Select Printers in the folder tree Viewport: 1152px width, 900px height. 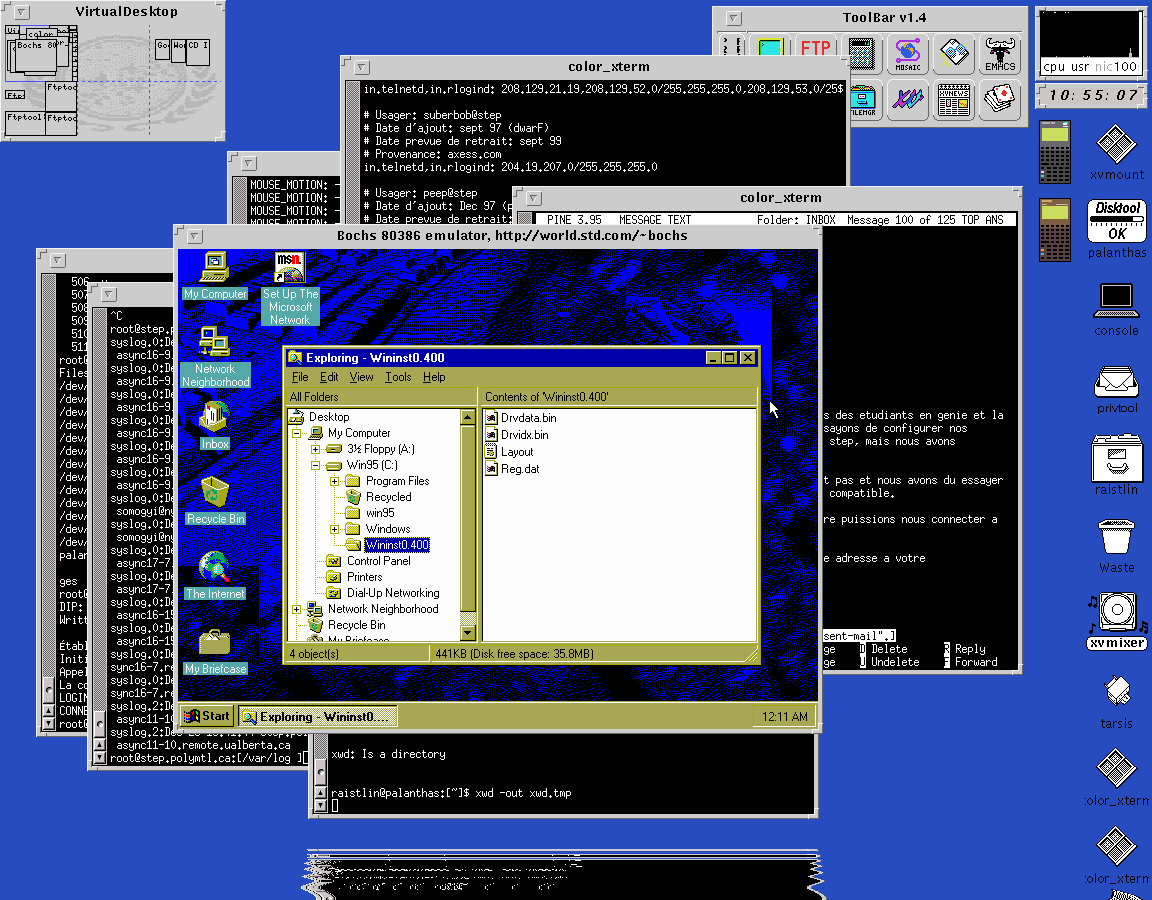[x=356, y=577]
